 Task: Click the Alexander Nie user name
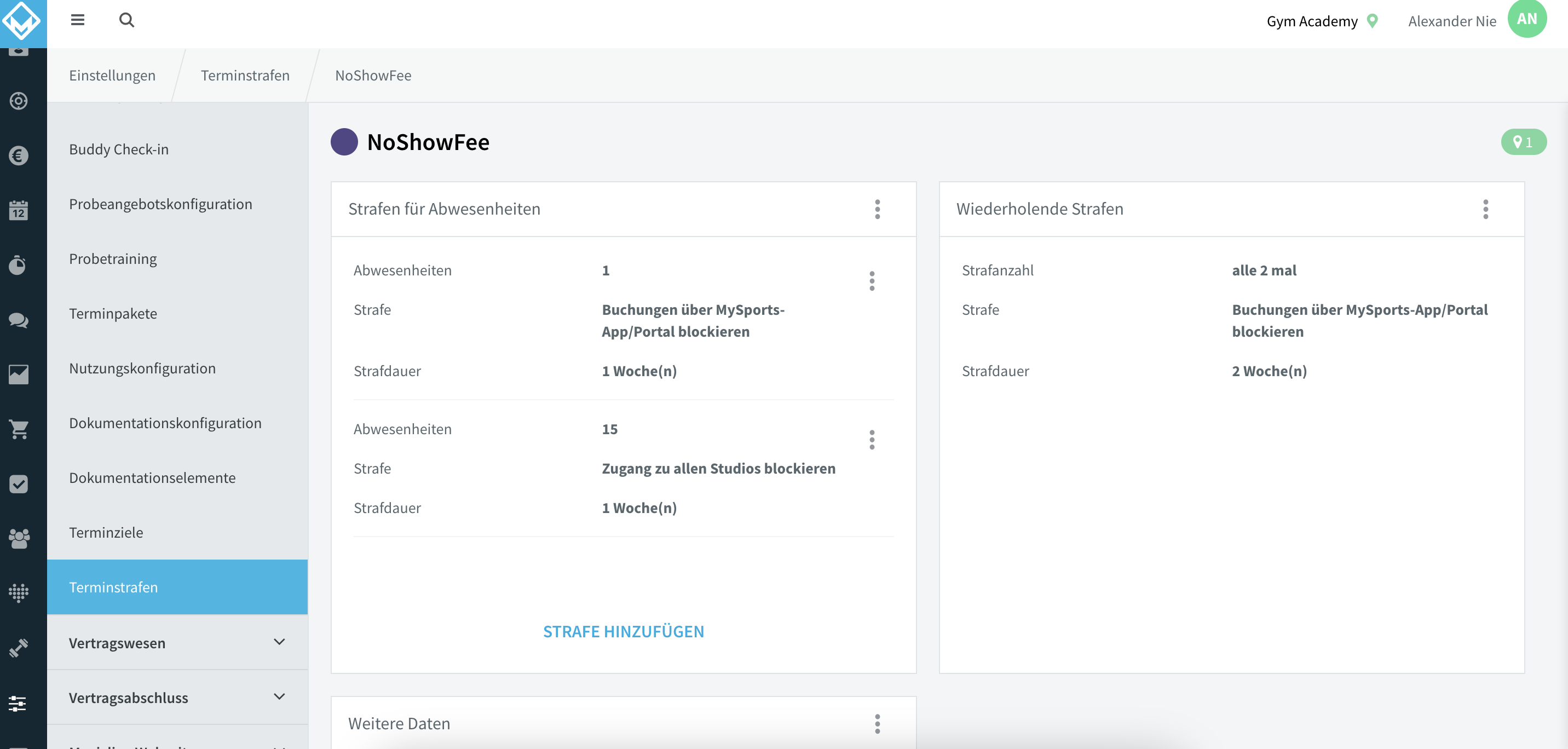tap(1452, 21)
